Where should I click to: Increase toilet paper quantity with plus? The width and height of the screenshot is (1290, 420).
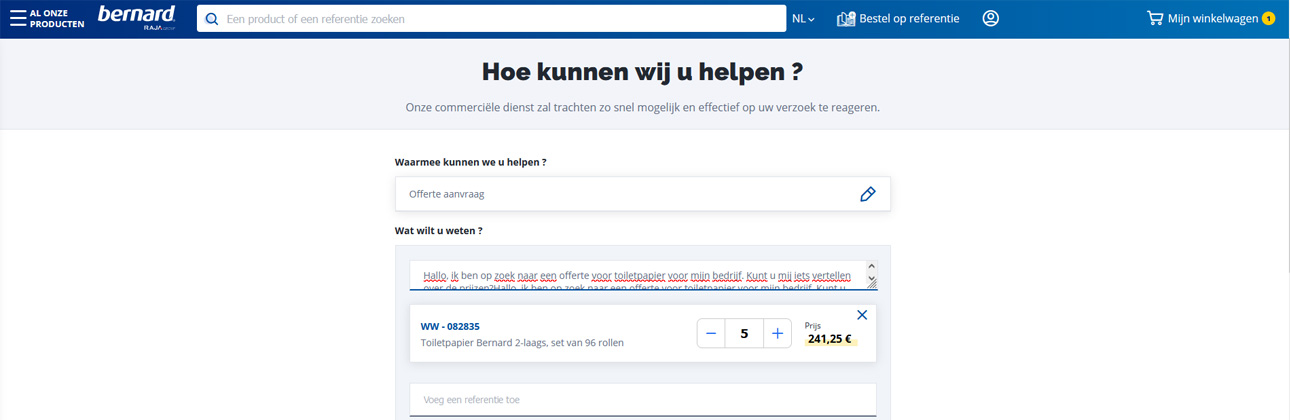(x=777, y=334)
